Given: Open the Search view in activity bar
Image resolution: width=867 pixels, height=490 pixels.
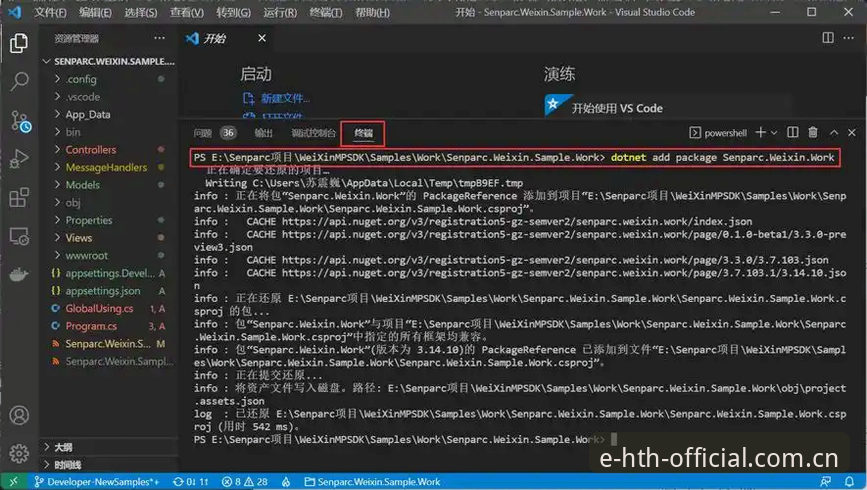Looking at the screenshot, I should tap(19, 81).
